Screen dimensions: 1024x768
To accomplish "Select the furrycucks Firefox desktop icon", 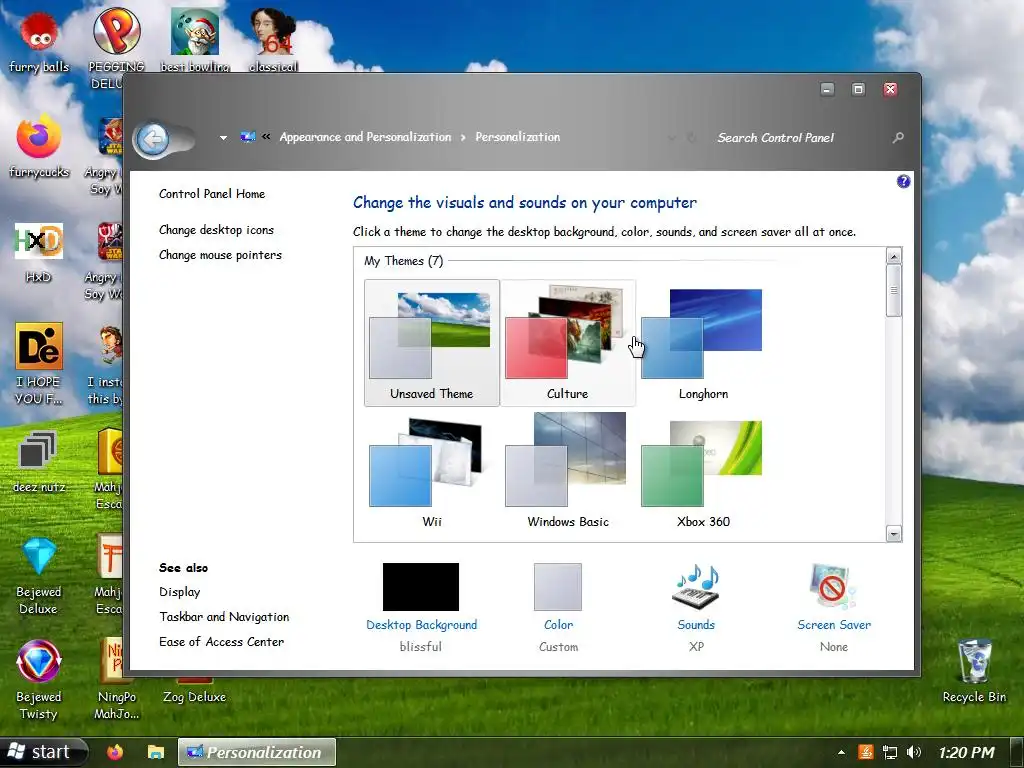I will click(39, 146).
